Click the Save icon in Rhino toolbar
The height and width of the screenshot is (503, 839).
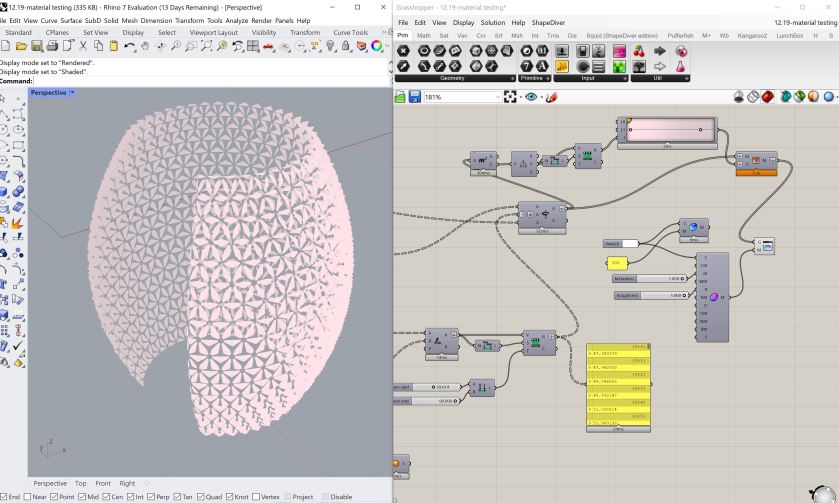pyautogui.click(x=37, y=46)
